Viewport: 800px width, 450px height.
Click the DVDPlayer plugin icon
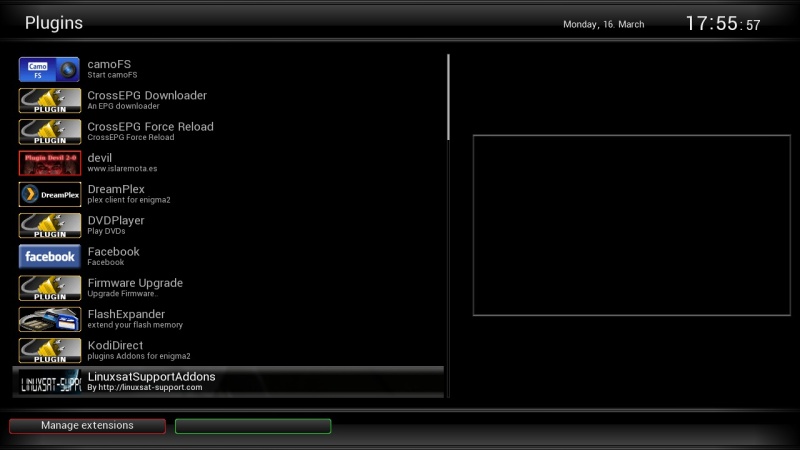[x=49, y=226]
